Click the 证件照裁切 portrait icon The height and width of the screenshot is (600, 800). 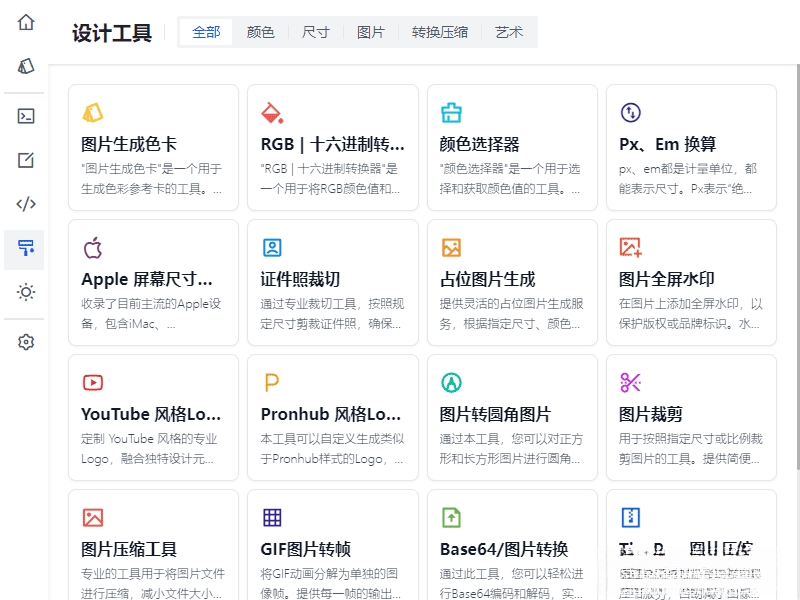tap(272, 248)
